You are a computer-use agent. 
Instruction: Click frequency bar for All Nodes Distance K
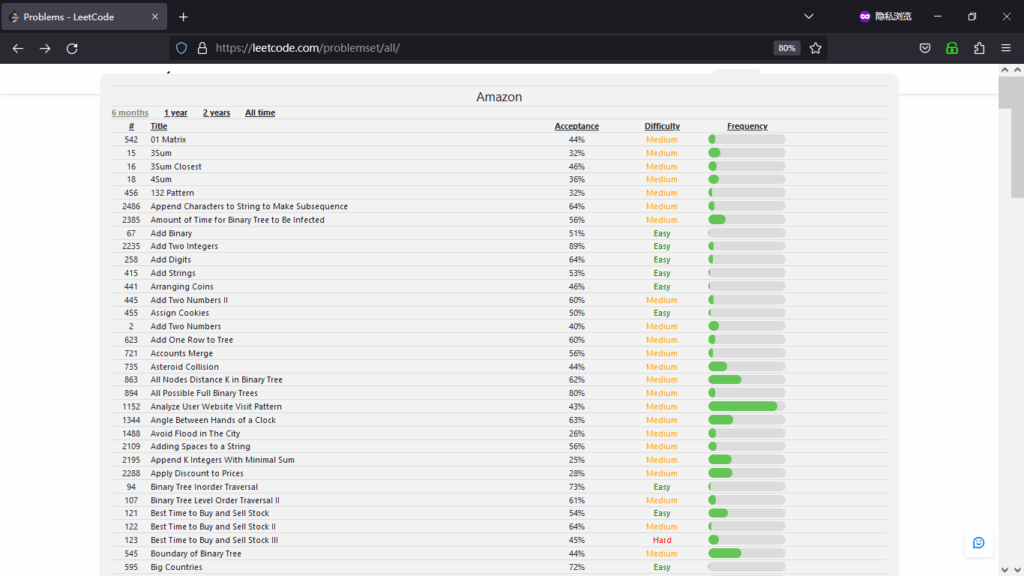point(746,379)
